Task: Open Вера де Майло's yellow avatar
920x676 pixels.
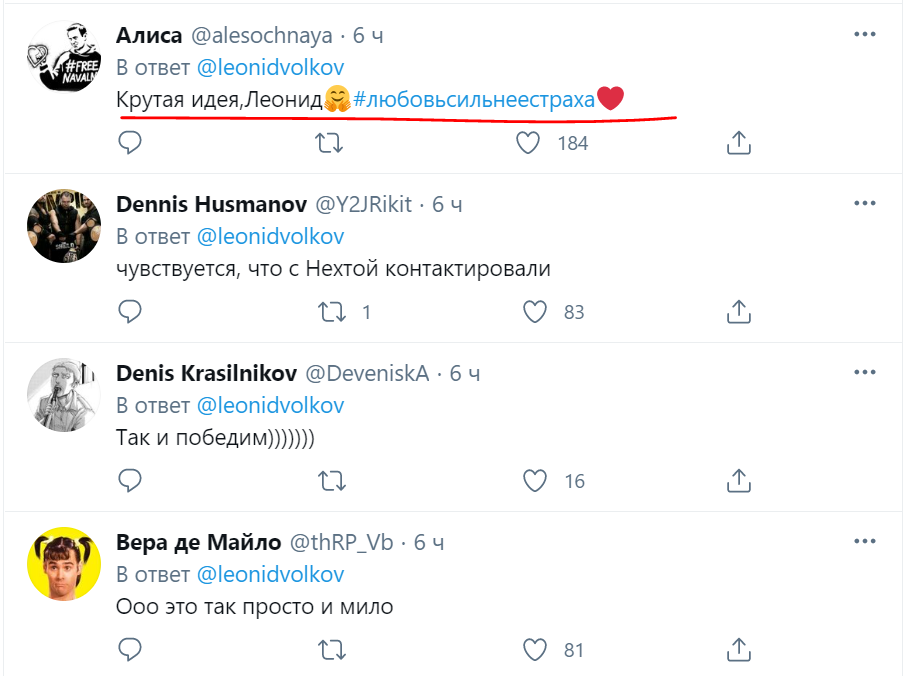Action: click(62, 564)
